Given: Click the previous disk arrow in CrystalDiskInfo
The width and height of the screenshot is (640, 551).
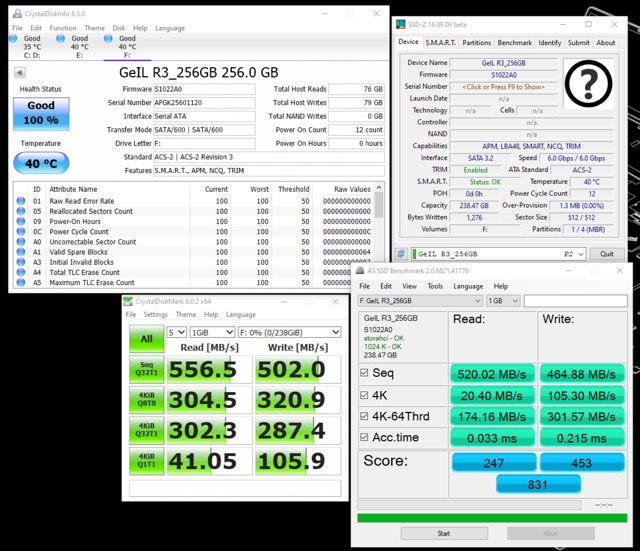Looking at the screenshot, I should 20,73.
